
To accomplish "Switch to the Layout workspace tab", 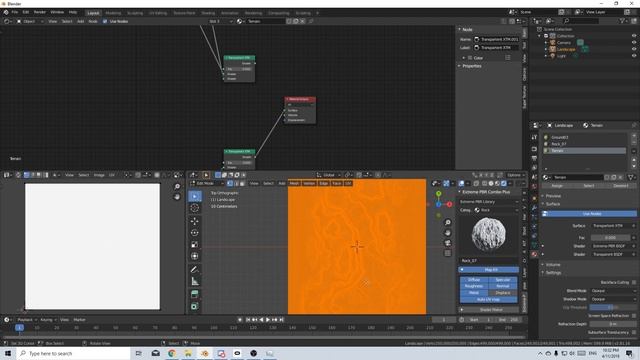I will pyautogui.click(x=93, y=13).
